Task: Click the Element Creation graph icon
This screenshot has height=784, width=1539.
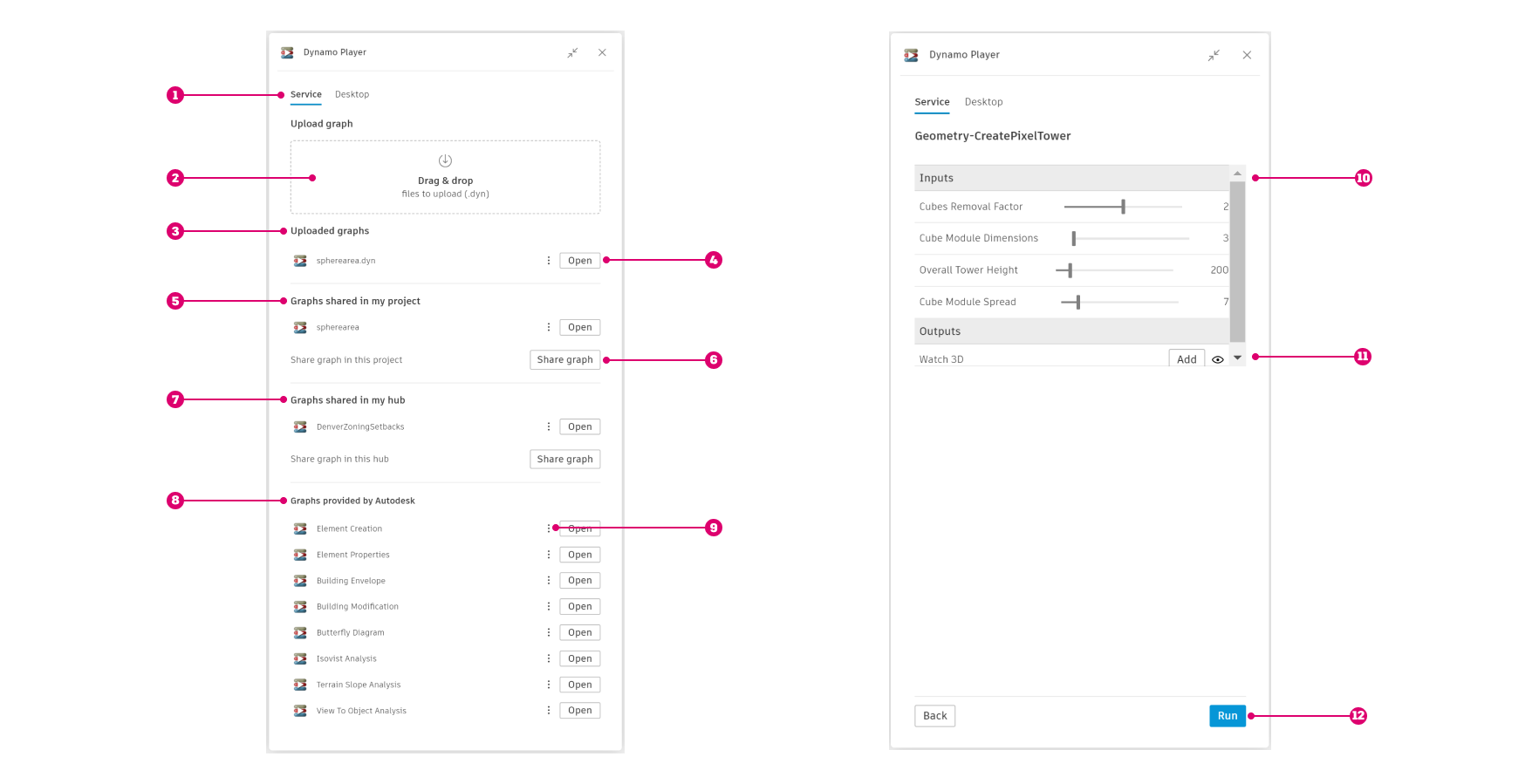Action: click(x=300, y=528)
